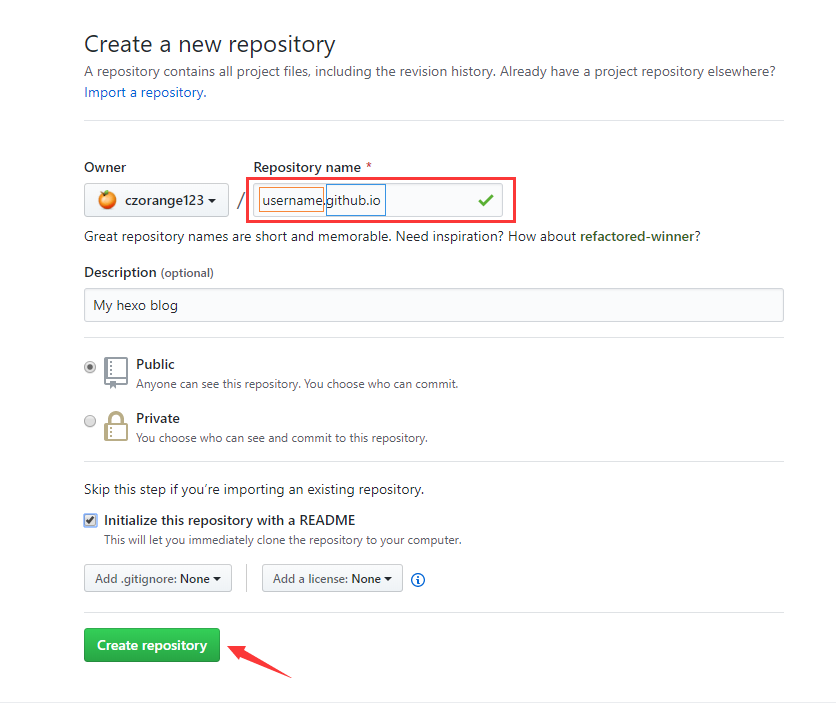Image resolution: width=836 pixels, height=703 pixels.
Task: Expand the Add a license dropdown
Action: pyautogui.click(x=332, y=579)
